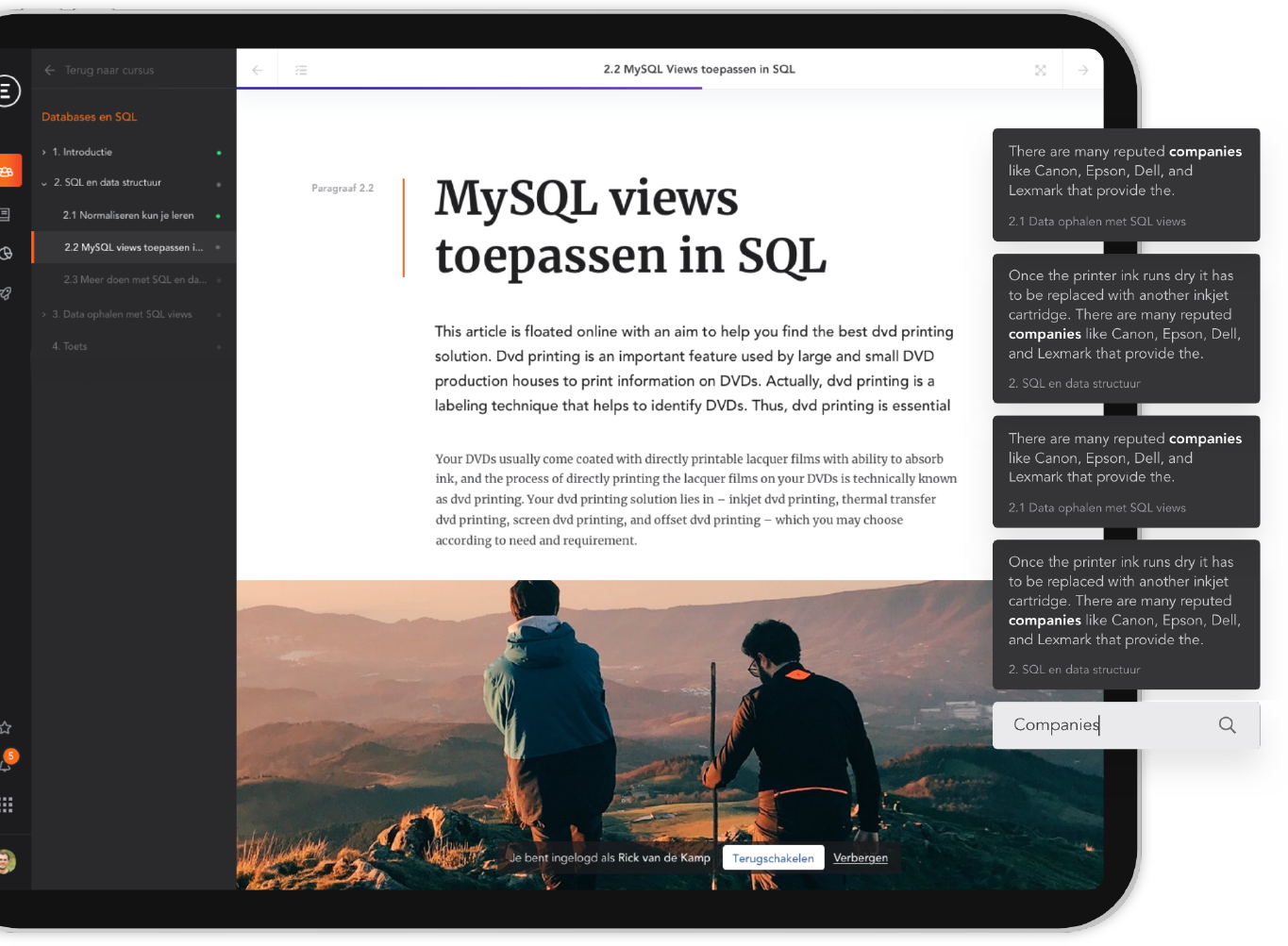Open the table of contents list icon
Image resolution: width=1288 pixels, height=946 pixels.
point(301,70)
